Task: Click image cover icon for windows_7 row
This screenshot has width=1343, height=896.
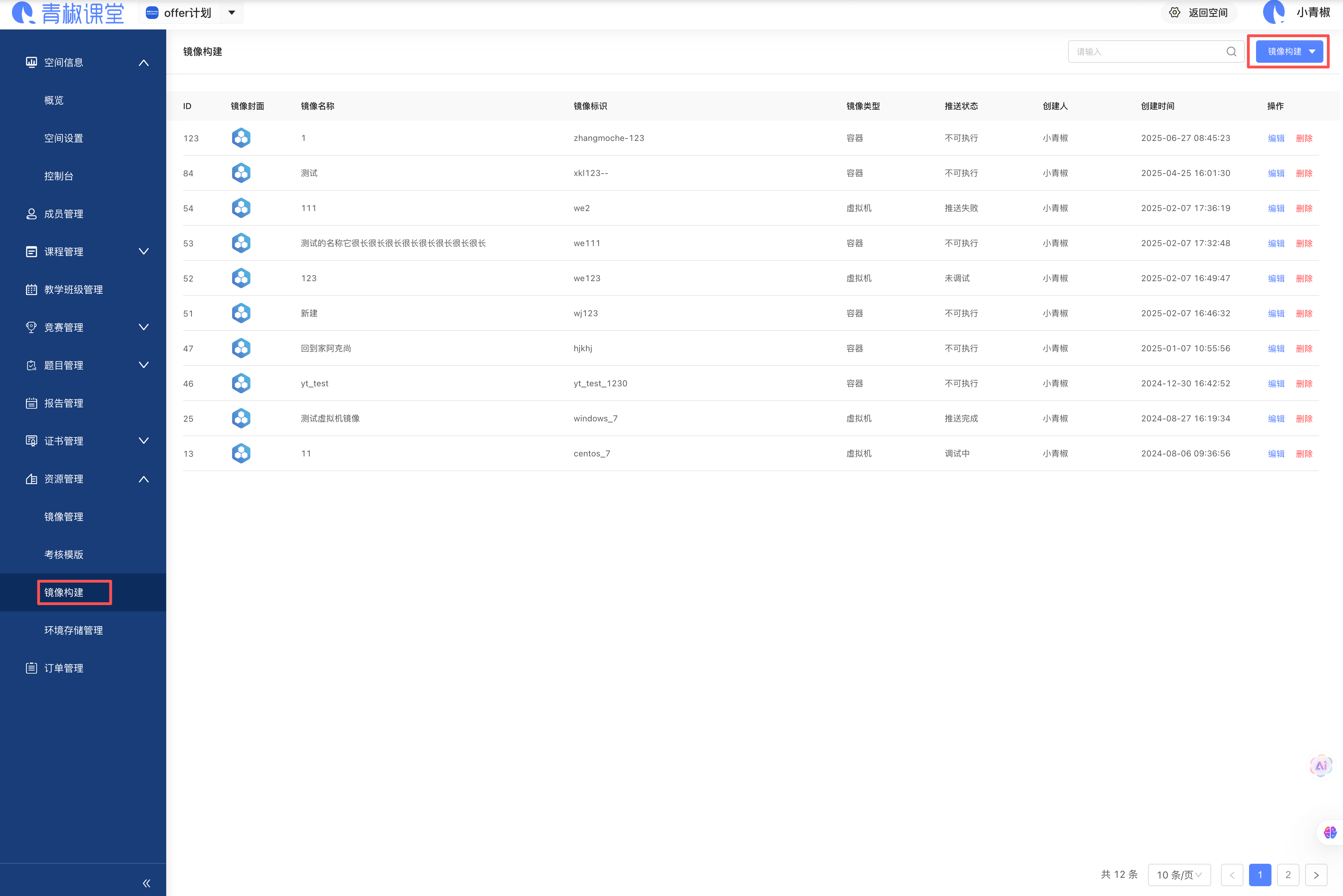Action: click(x=241, y=418)
